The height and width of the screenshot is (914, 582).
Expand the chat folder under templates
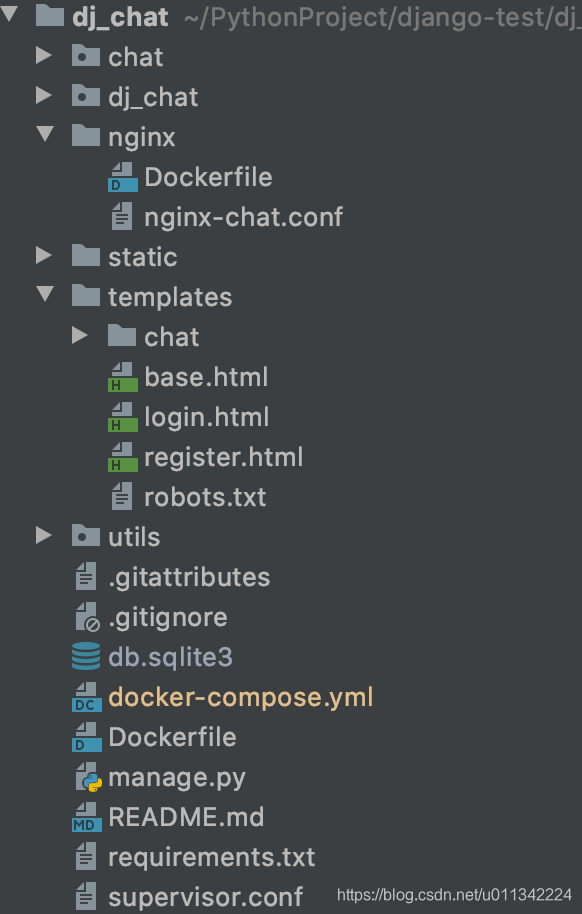coord(80,335)
